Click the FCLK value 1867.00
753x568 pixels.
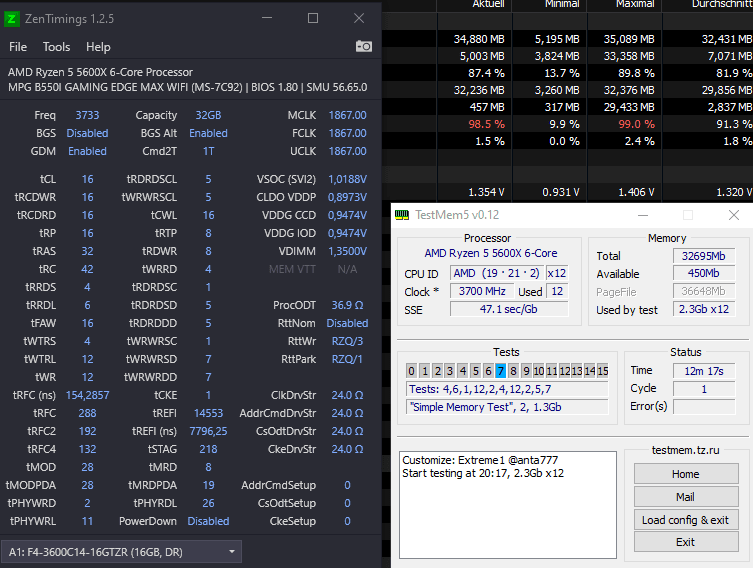[347, 133]
